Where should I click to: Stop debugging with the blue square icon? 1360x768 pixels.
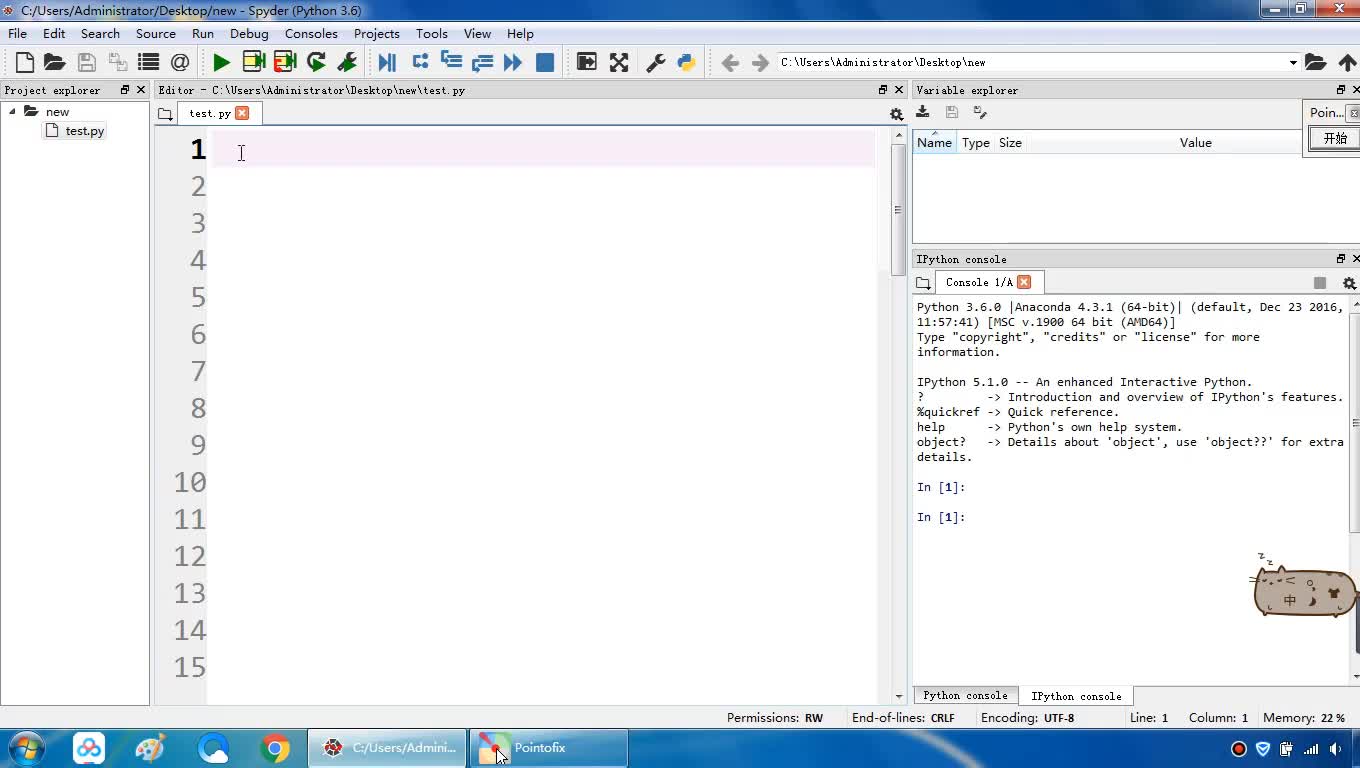(545, 62)
